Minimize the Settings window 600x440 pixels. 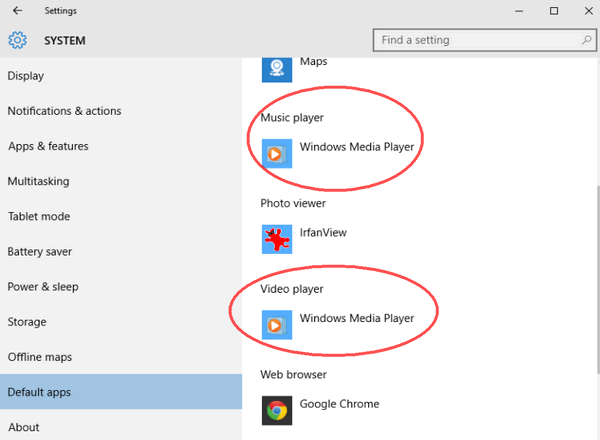pyautogui.click(x=519, y=11)
